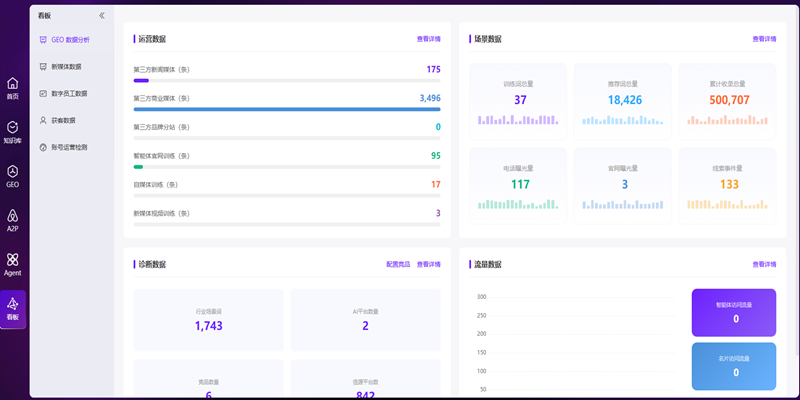
Task: Click the 信源平台数 card
Action: pyautogui.click(x=365, y=379)
